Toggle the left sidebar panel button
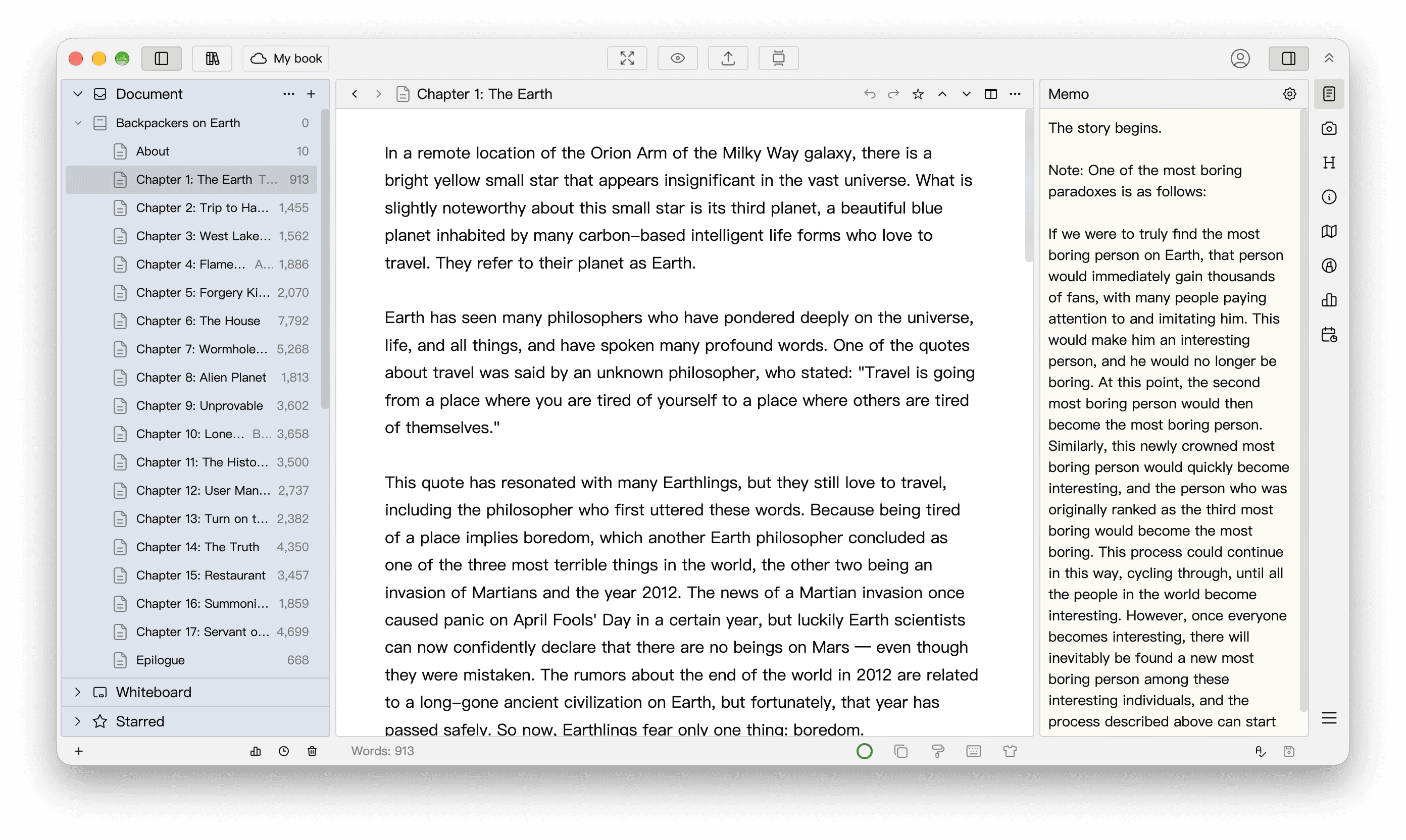The width and height of the screenshot is (1406, 840). pos(162,58)
